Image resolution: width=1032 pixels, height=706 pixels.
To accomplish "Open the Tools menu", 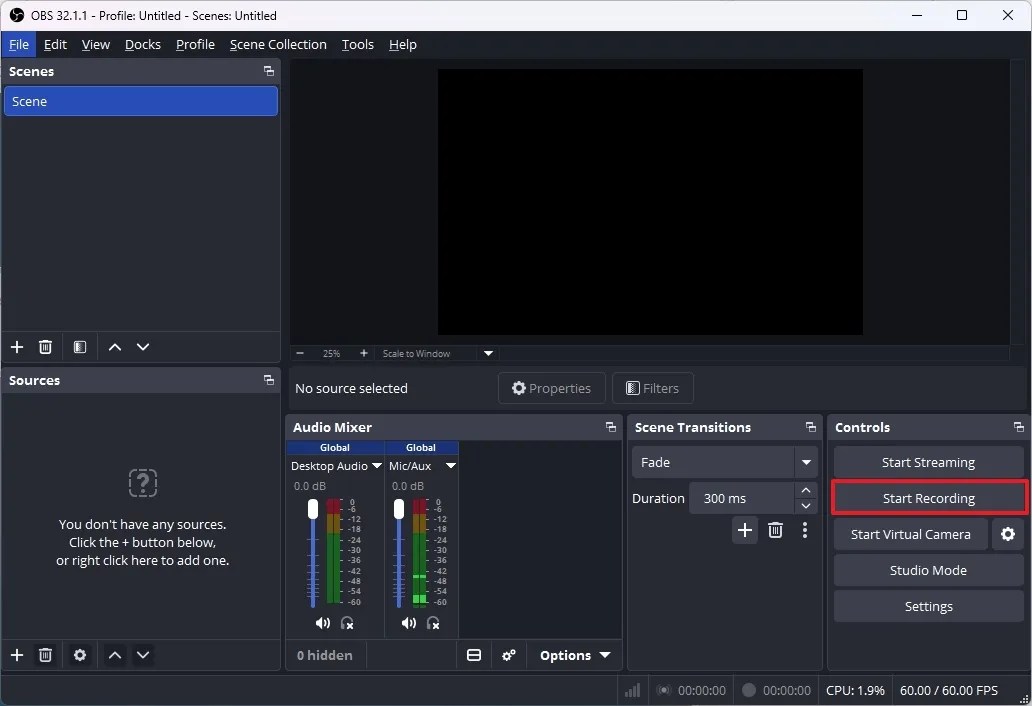I will (x=357, y=44).
